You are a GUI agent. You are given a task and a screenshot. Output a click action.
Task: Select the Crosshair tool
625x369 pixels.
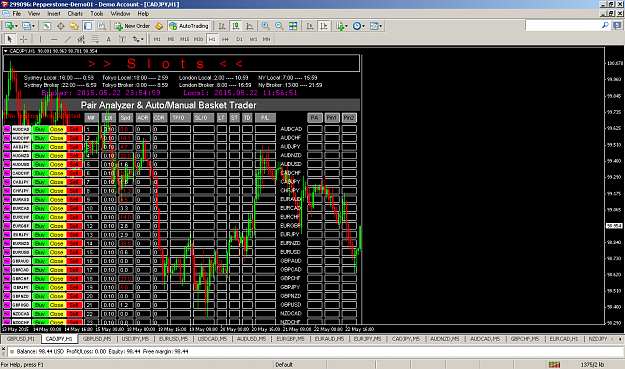tap(24, 39)
